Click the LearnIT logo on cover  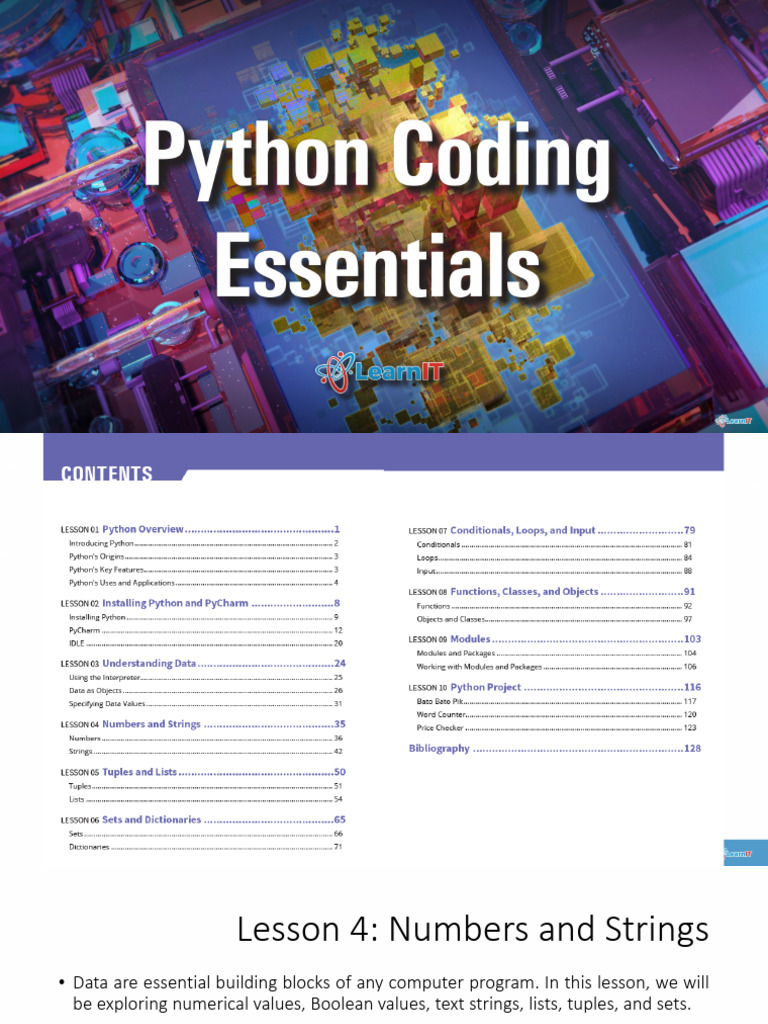[x=379, y=372]
